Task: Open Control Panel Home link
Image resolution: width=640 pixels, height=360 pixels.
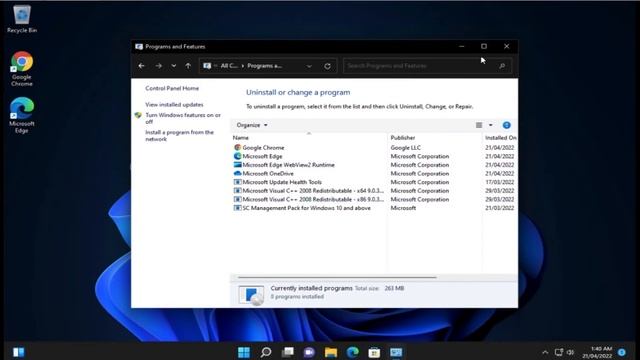Action: click(172, 88)
